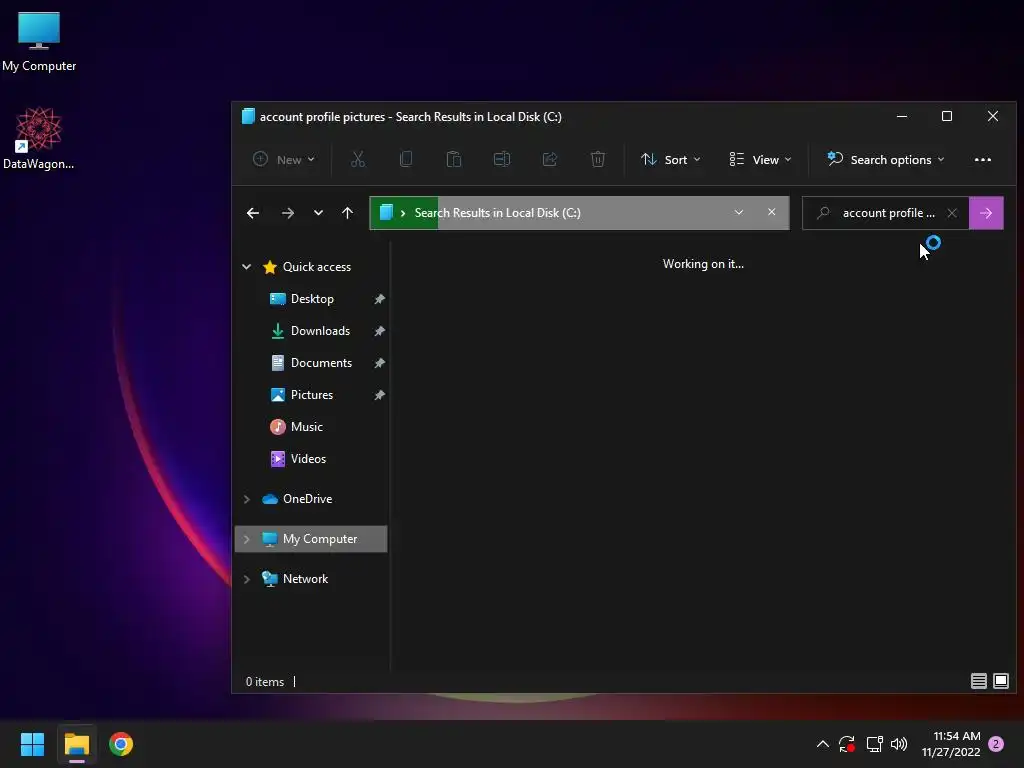The image size is (1024, 768).
Task: Click the Copy icon in toolbar
Action: pyautogui.click(x=406, y=159)
